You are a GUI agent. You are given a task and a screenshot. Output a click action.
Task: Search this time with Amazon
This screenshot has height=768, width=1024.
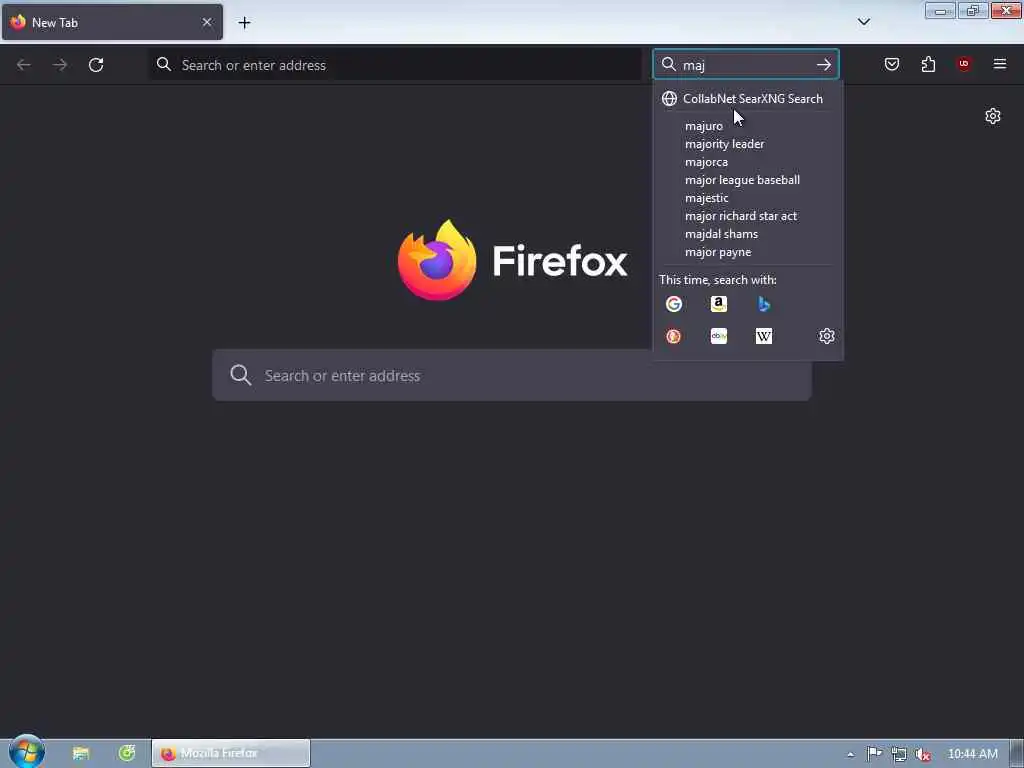[719, 304]
